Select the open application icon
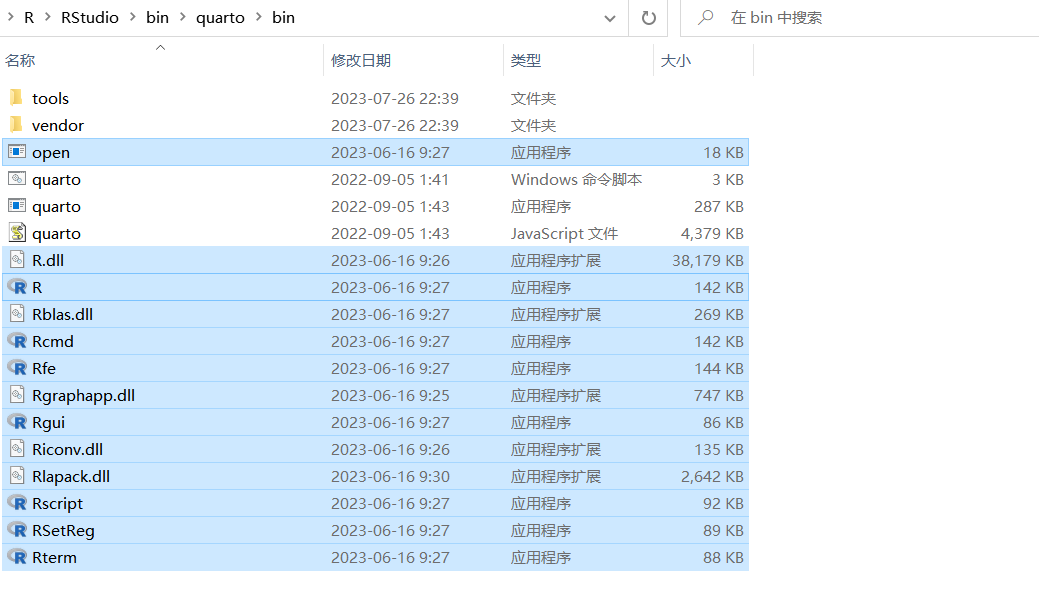Viewport: 1039px width, 590px height. click(16, 152)
